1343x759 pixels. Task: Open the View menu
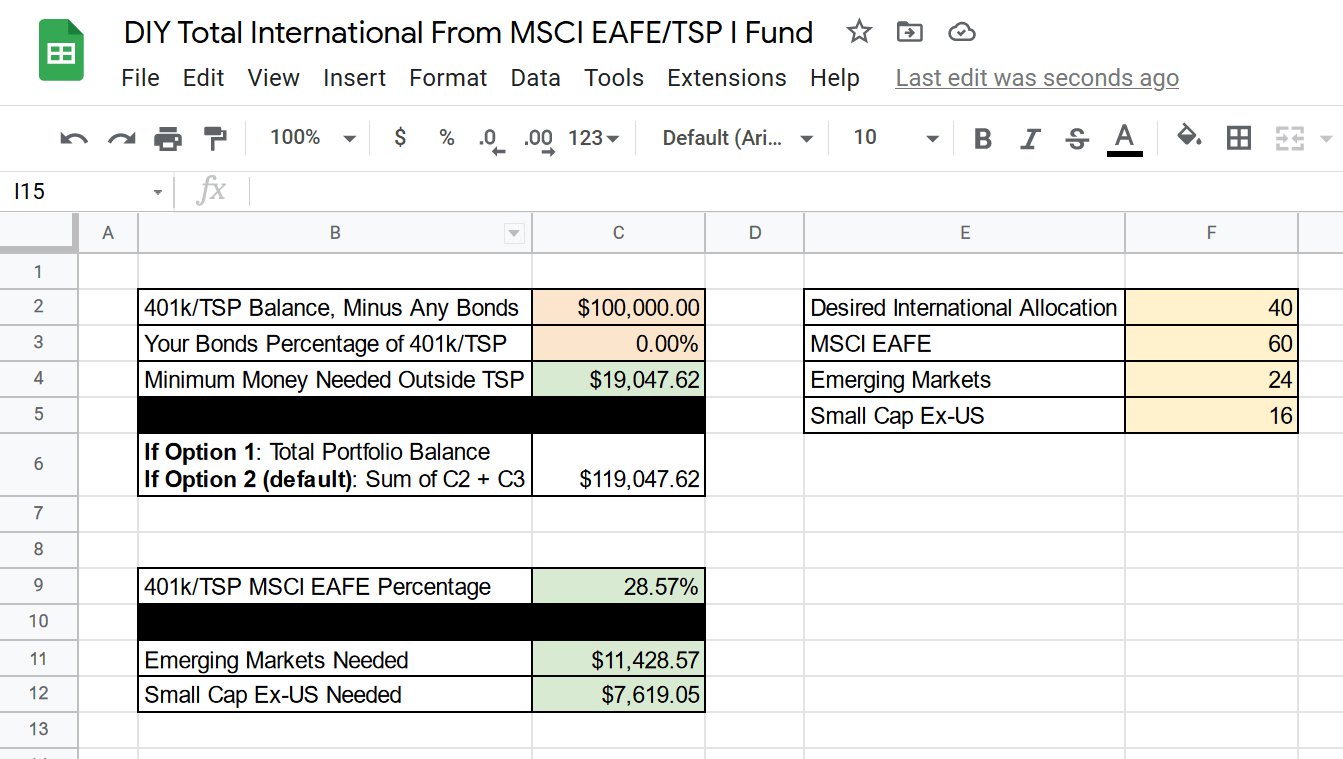273,78
